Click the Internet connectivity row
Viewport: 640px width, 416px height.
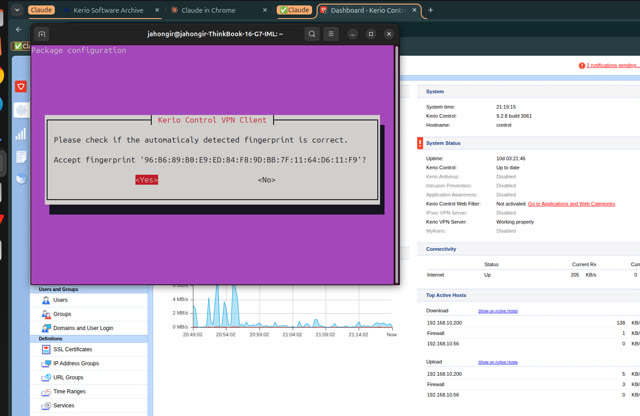[532, 275]
